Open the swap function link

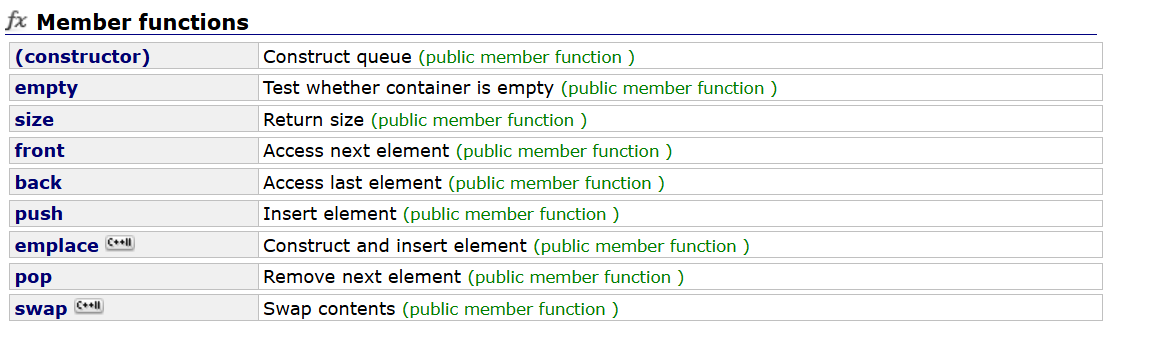[x=41, y=309]
